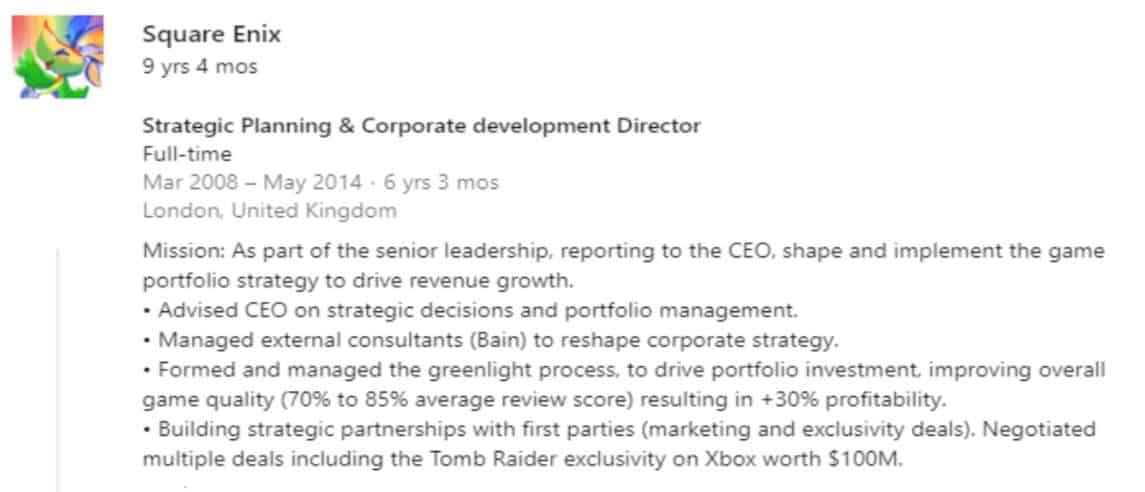Viewport: 1145px width, 492px height.
Task: Open Strategic Planning & Corporate development Director title
Action: [x=421, y=126]
